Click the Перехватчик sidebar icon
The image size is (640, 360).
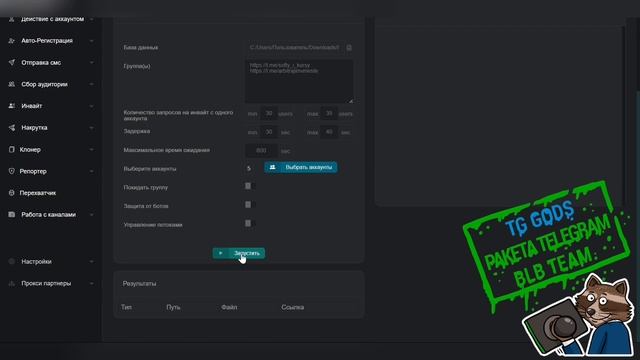tap(11, 193)
